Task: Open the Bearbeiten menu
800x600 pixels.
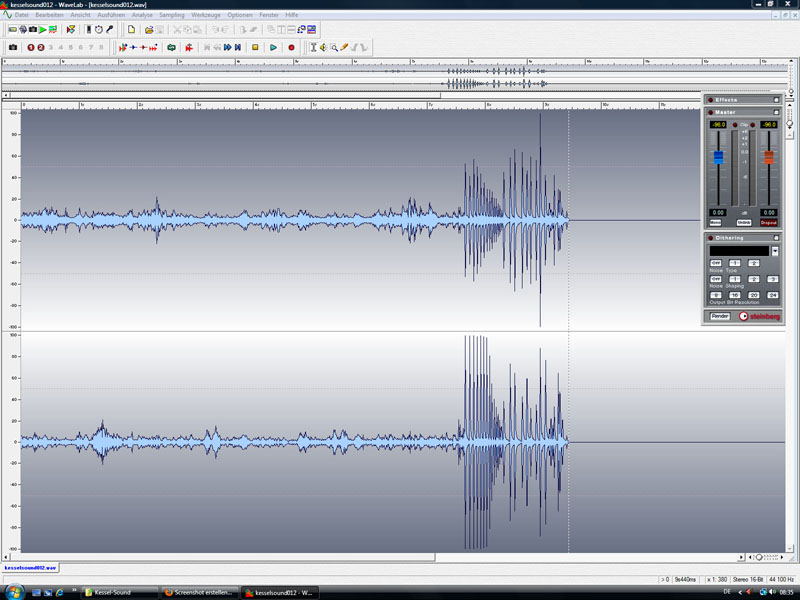Action: 49,15
